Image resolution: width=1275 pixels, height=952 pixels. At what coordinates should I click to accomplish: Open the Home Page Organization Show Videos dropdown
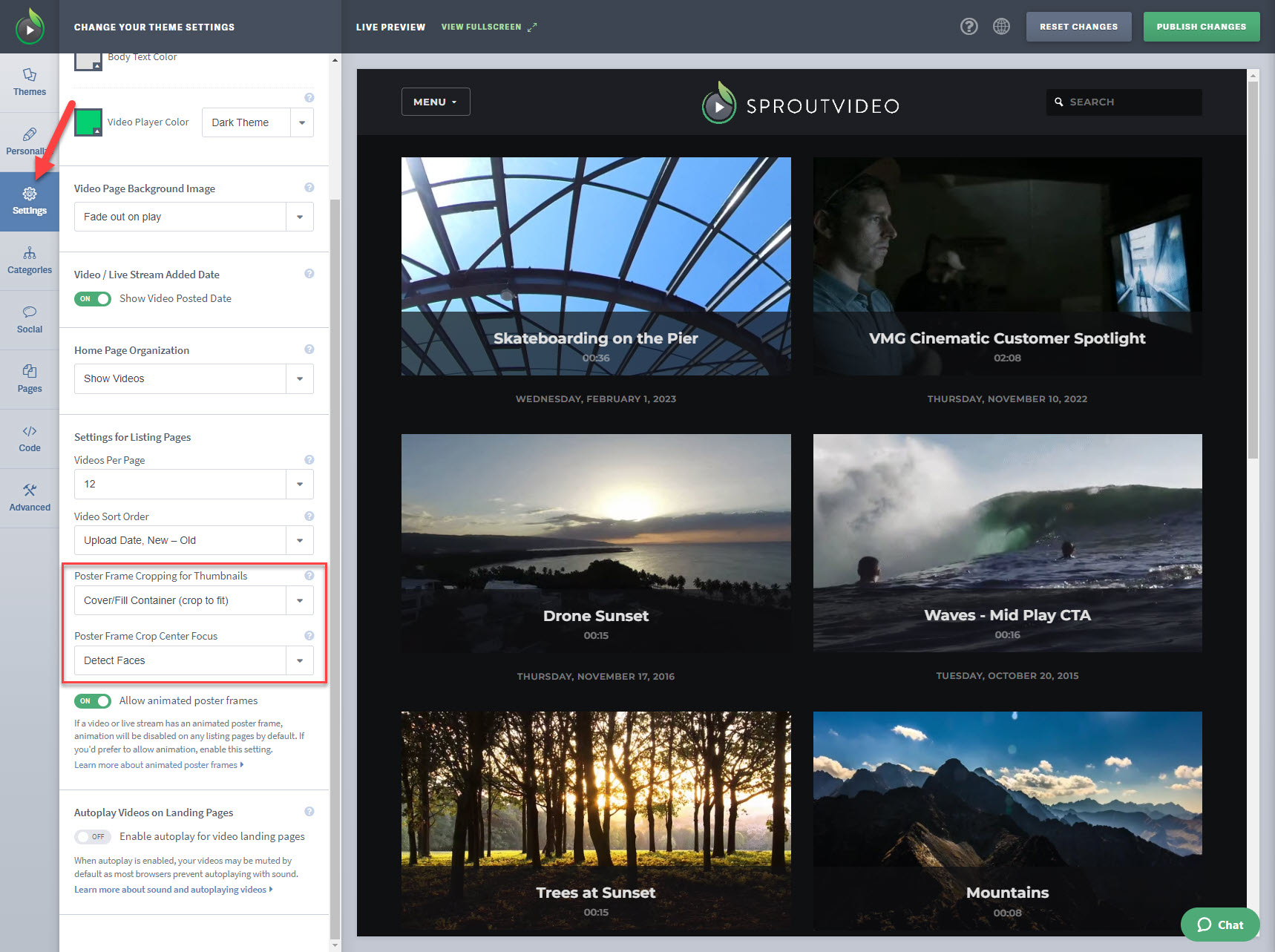(x=194, y=378)
